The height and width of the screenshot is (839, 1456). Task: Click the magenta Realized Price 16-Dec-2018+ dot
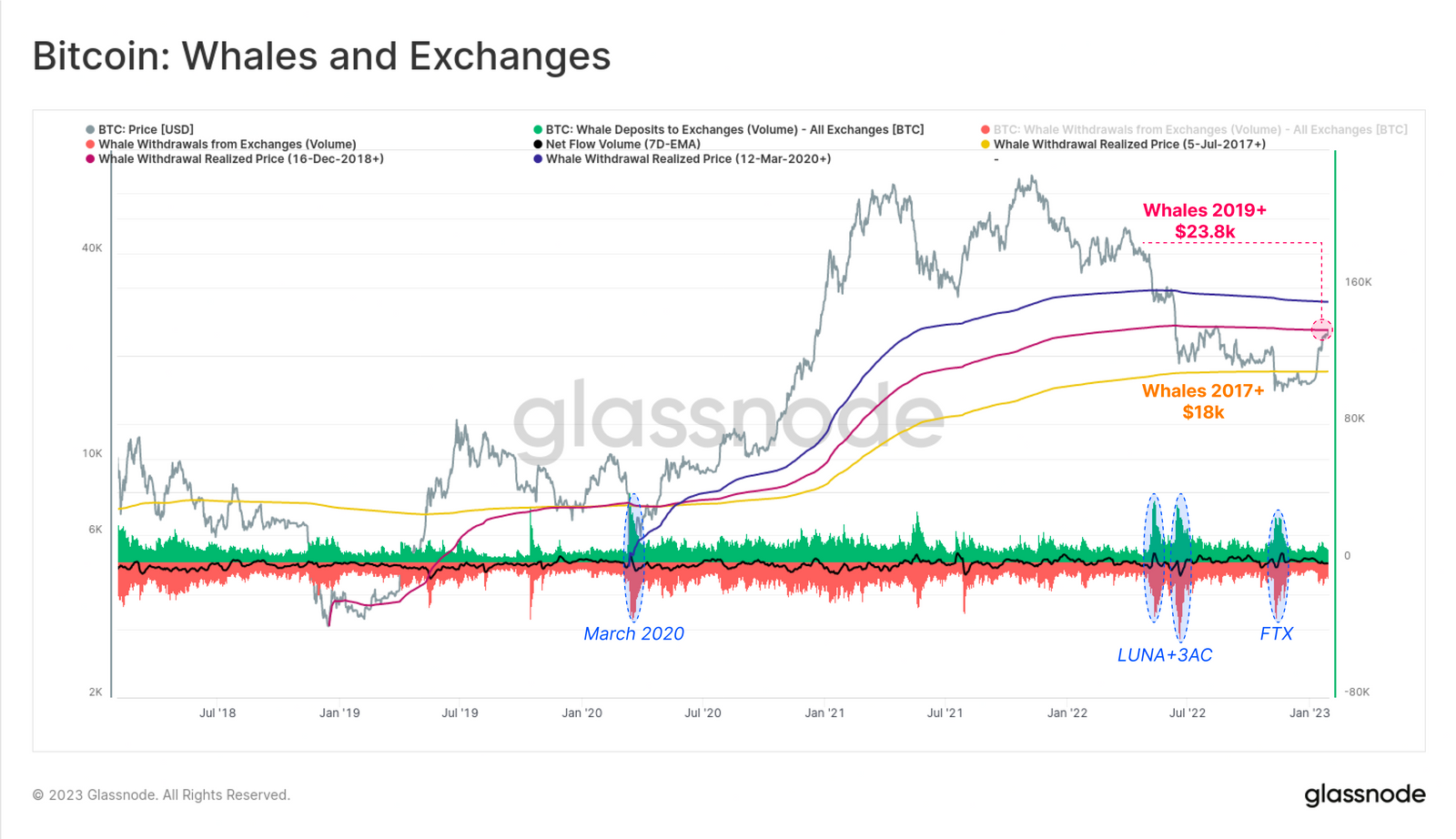90,158
